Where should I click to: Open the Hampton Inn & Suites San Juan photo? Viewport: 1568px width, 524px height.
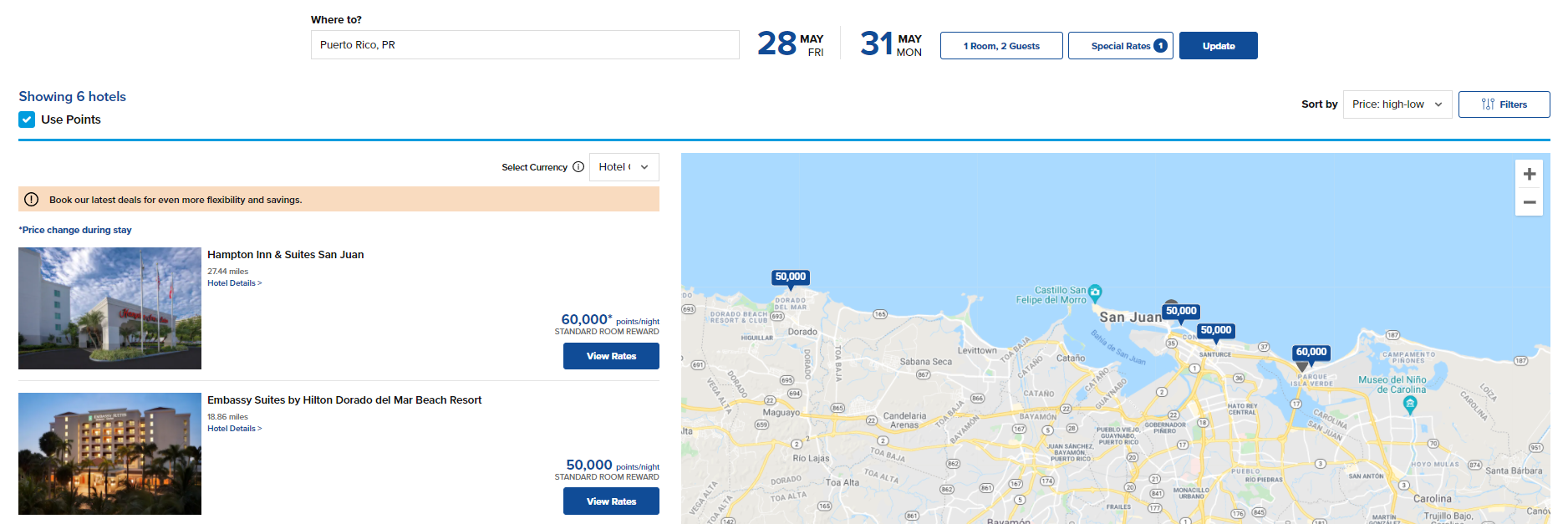coord(109,308)
